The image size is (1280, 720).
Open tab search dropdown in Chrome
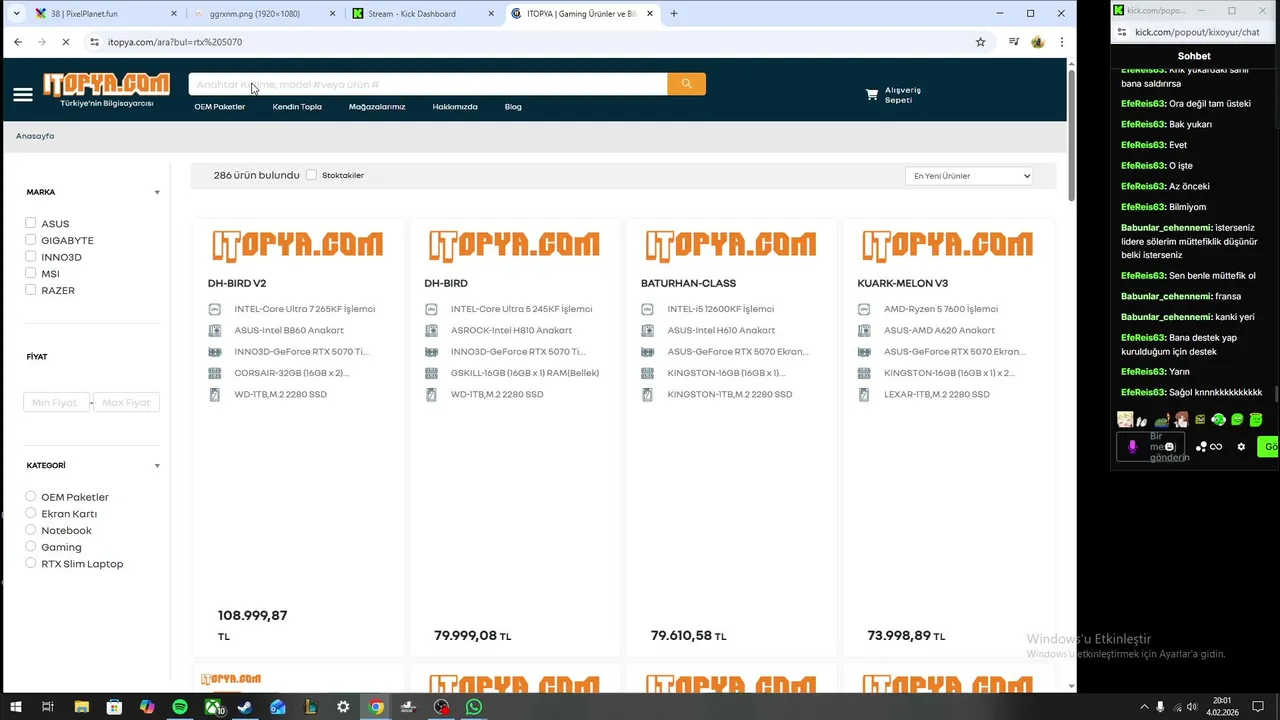pyautogui.click(x=15, y=14)
